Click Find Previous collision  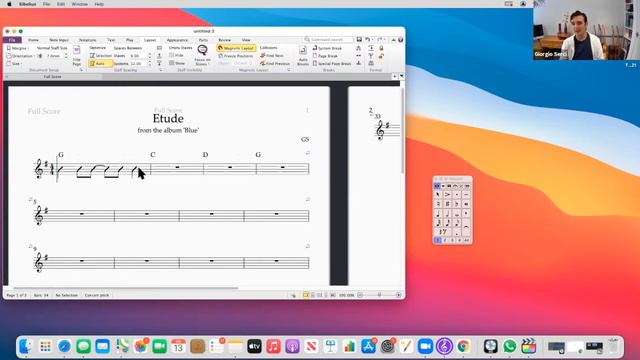(x=275, y=64)
